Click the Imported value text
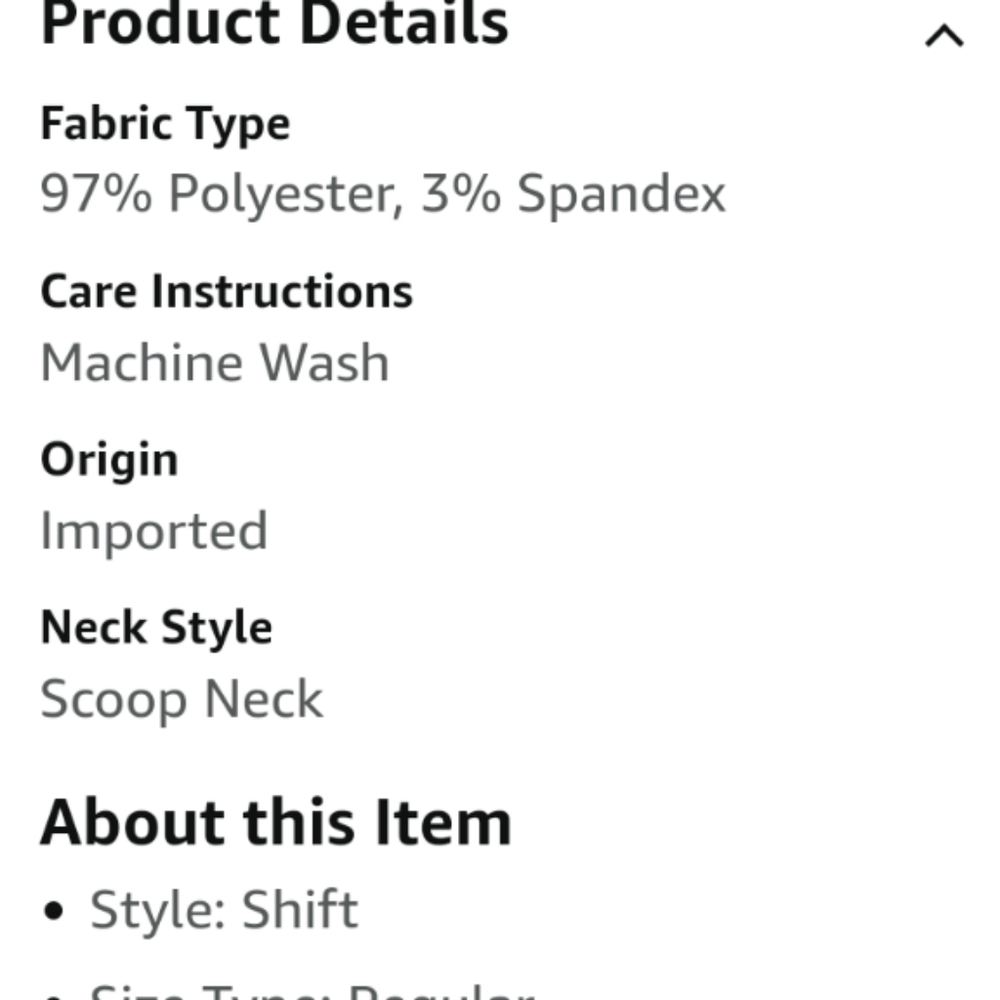 [x=154, y=530]
